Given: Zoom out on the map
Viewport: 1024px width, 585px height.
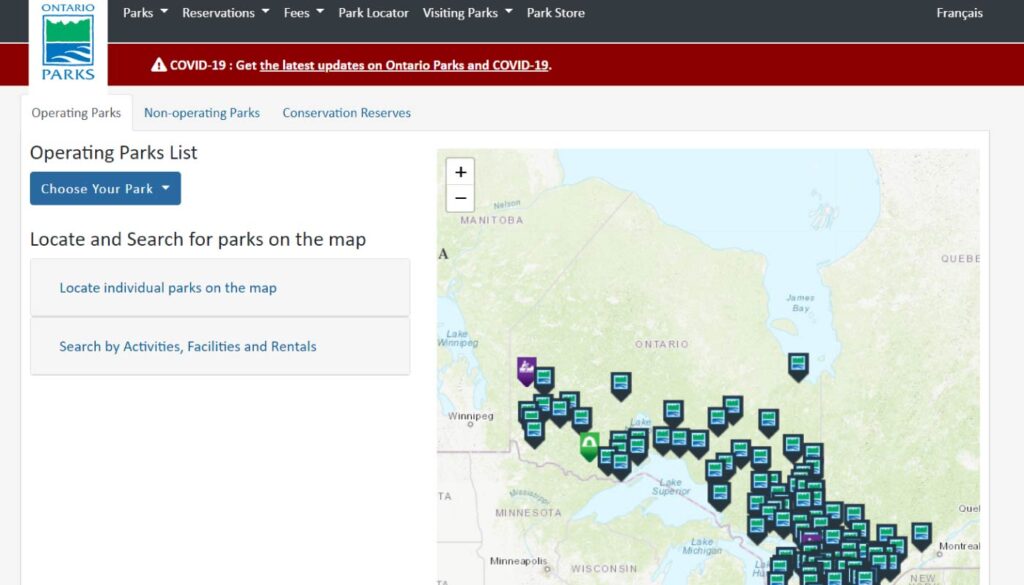Looking at the screenshot, I should (460, 198).
